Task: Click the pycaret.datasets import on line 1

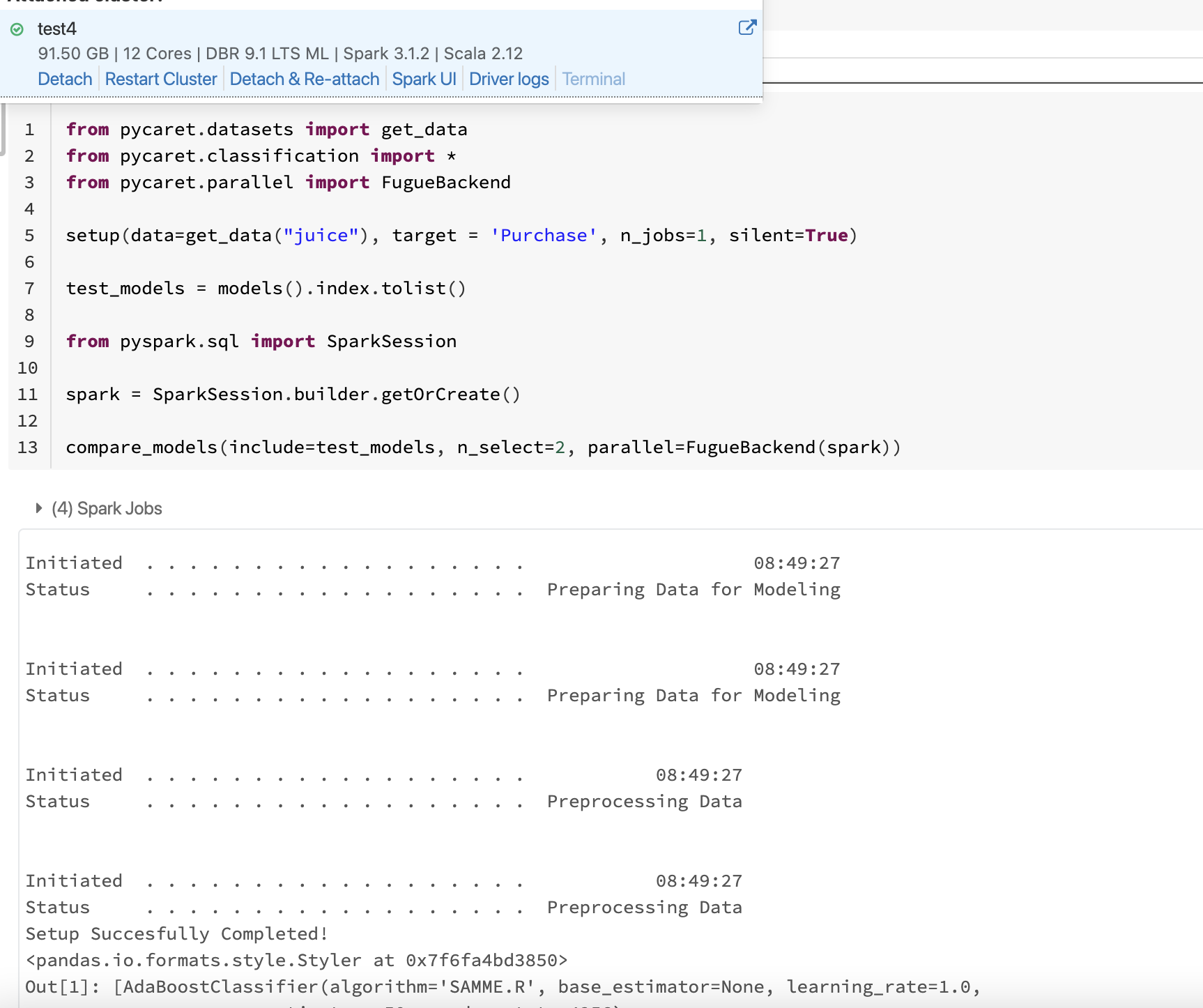Action: [206, 129]
